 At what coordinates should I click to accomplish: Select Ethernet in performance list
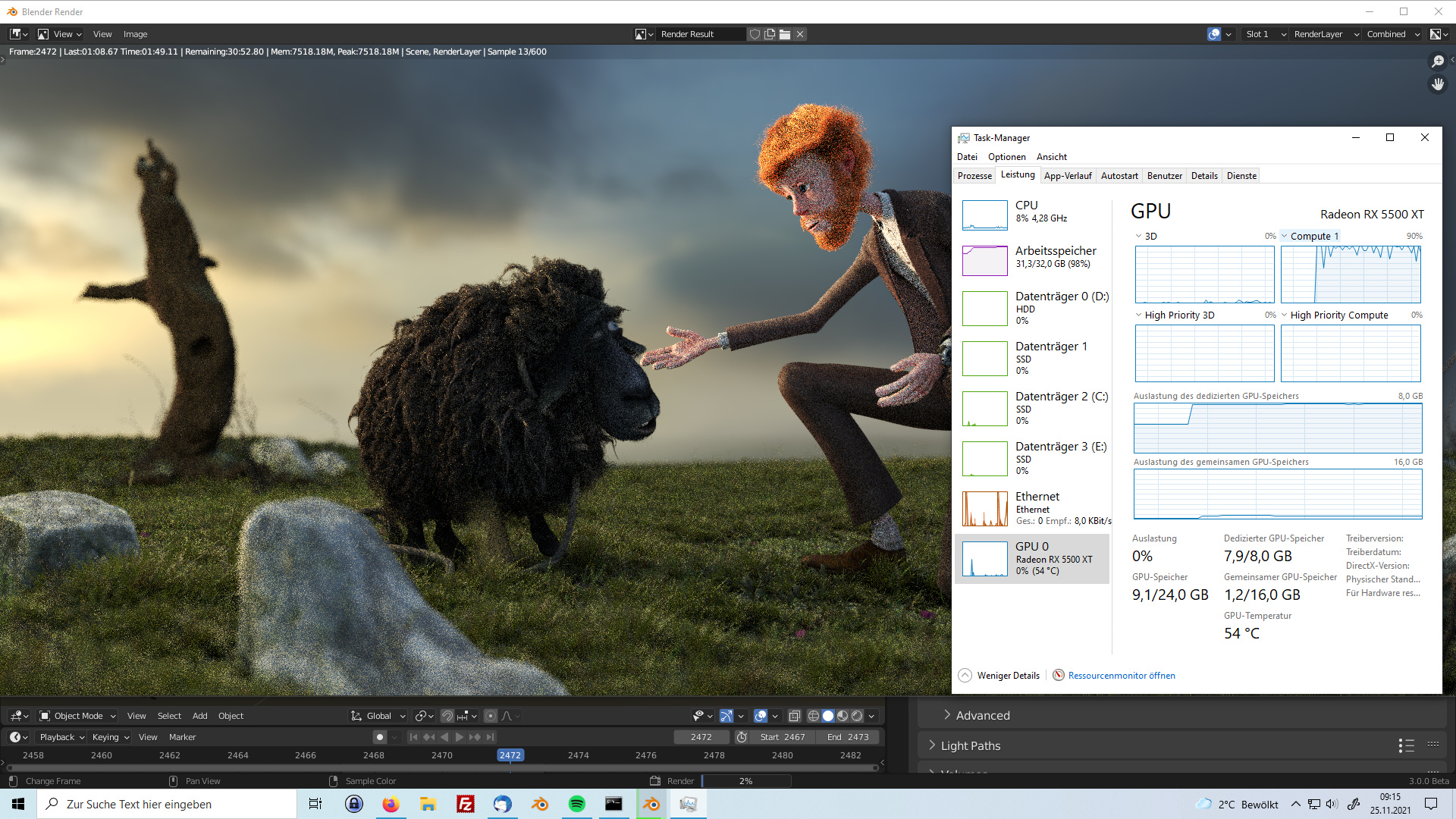coord(1032,508)
